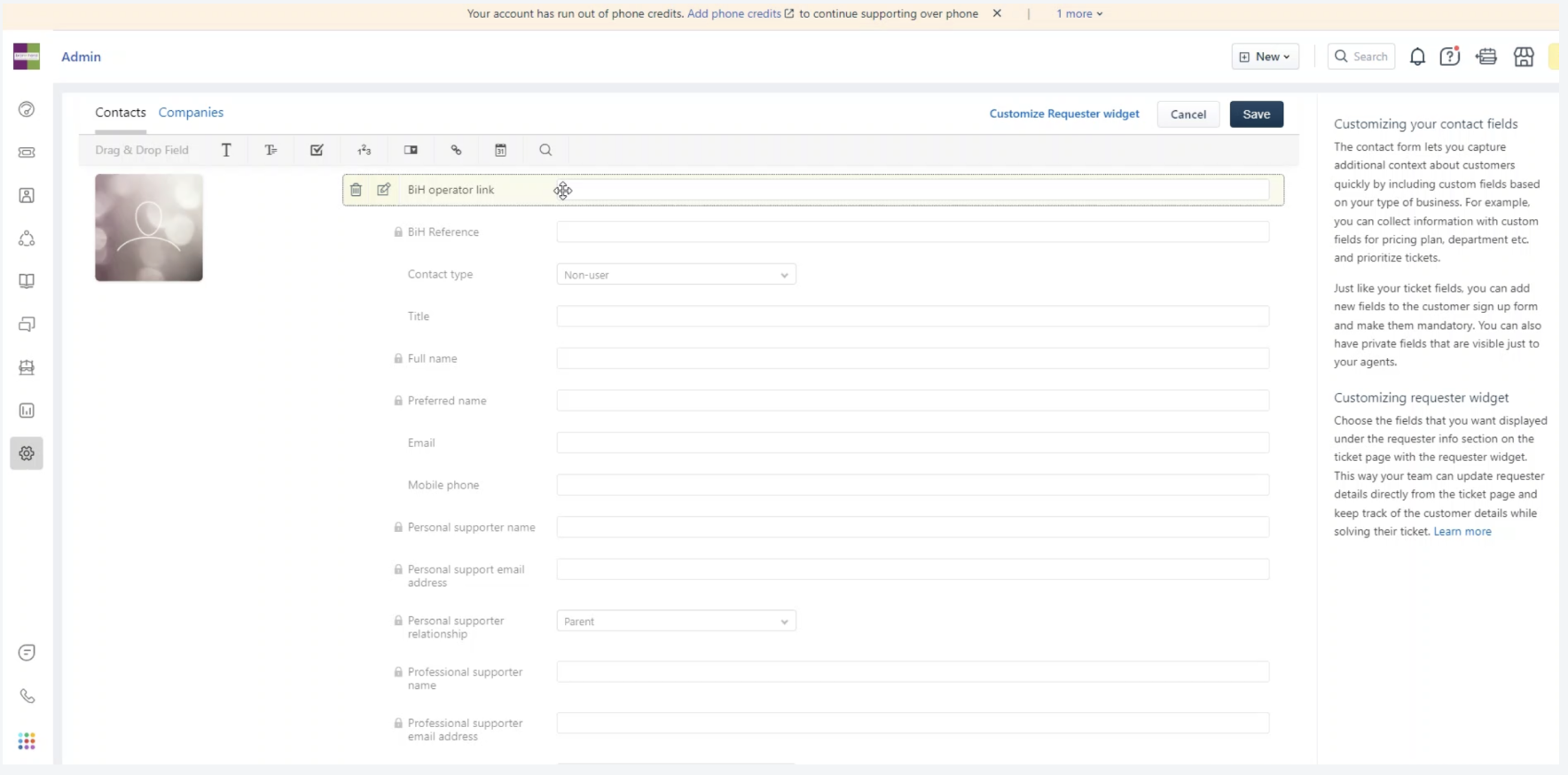The image size is (1568, 775).
Task: Delete the BiH operator link field
Action: [356, 190]
